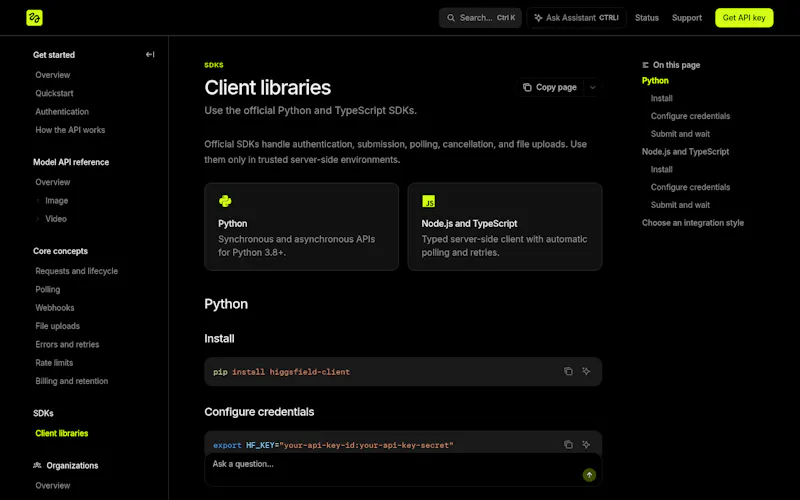Viewport: 800px width, 500px height.
Task: Expand the Video tree item
Action: point(38,219)
